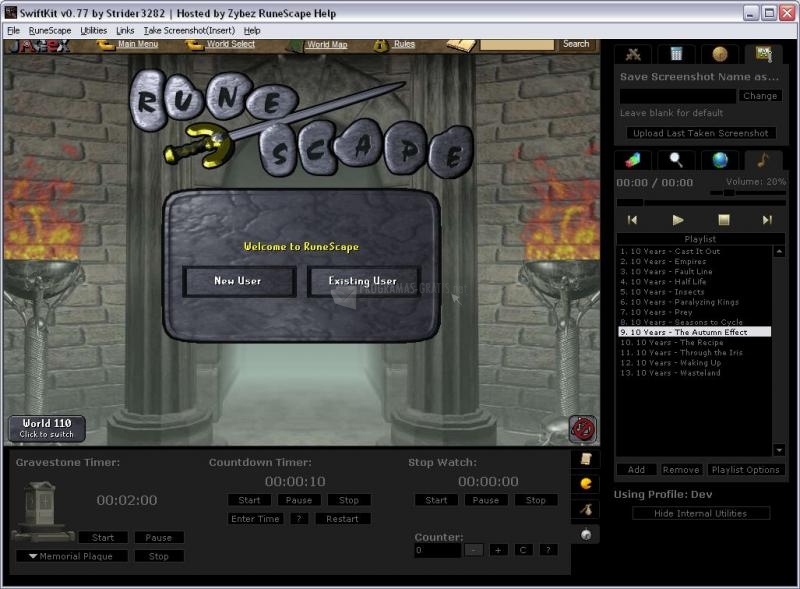Pause the Countdown Timer

click(299, 500)
